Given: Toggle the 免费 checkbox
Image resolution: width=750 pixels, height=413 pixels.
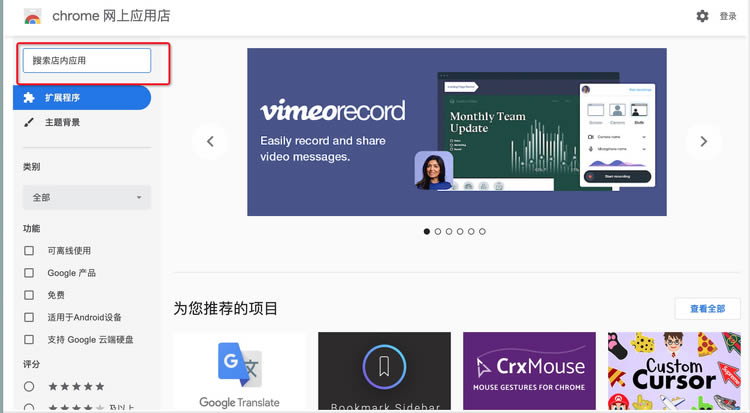Looking at the screenshot, I should tap(29, 295).
